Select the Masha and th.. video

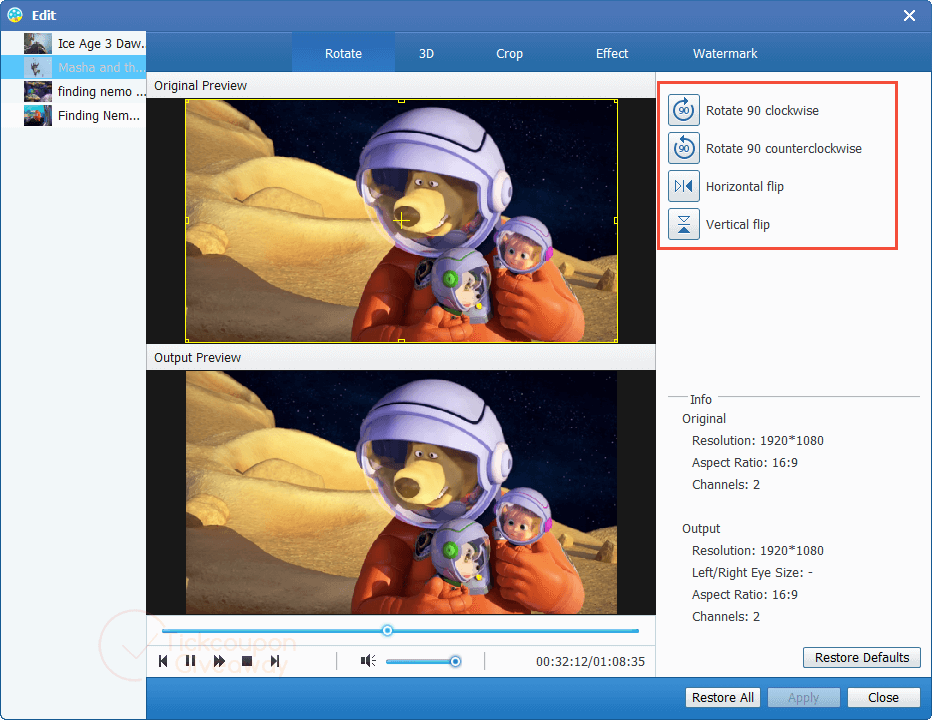point(74,67)
